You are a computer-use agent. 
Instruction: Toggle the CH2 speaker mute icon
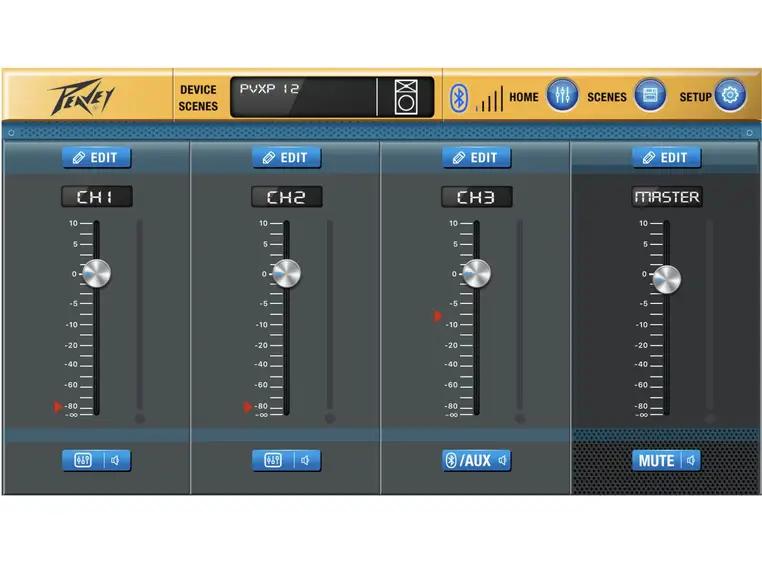click(x=306, y=460)
